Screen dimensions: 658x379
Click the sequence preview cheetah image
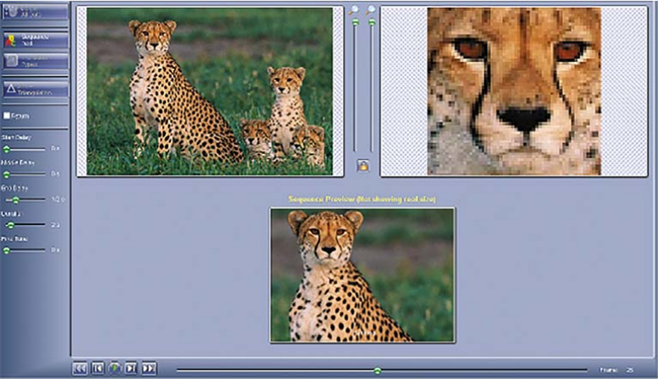click(x=363, y=275)
